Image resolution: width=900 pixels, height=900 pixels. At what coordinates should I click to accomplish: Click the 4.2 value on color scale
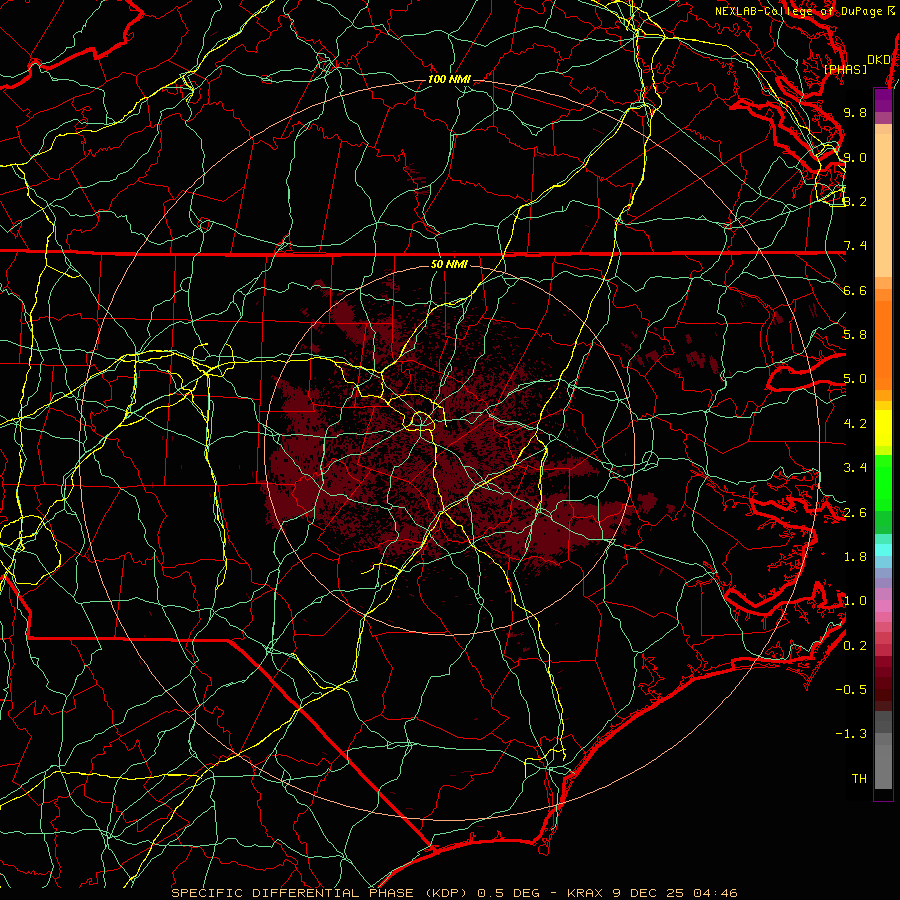(x=855, y=424)
